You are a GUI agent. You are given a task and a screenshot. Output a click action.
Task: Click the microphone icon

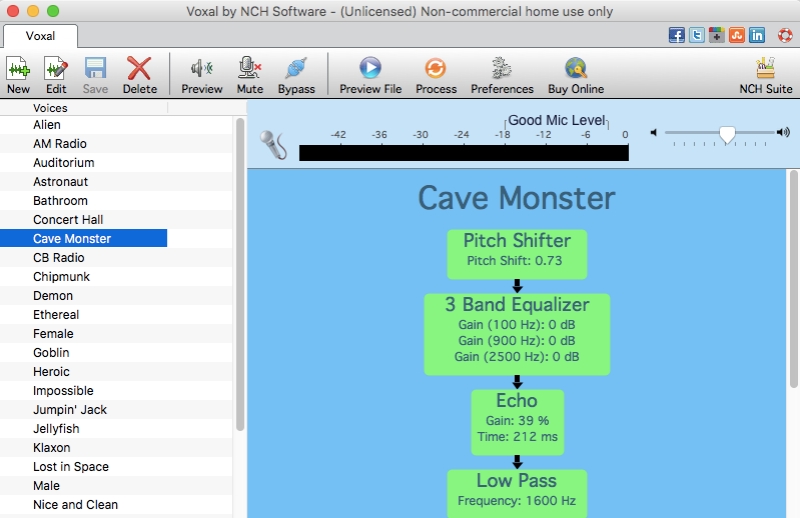(x=273, y=145)
